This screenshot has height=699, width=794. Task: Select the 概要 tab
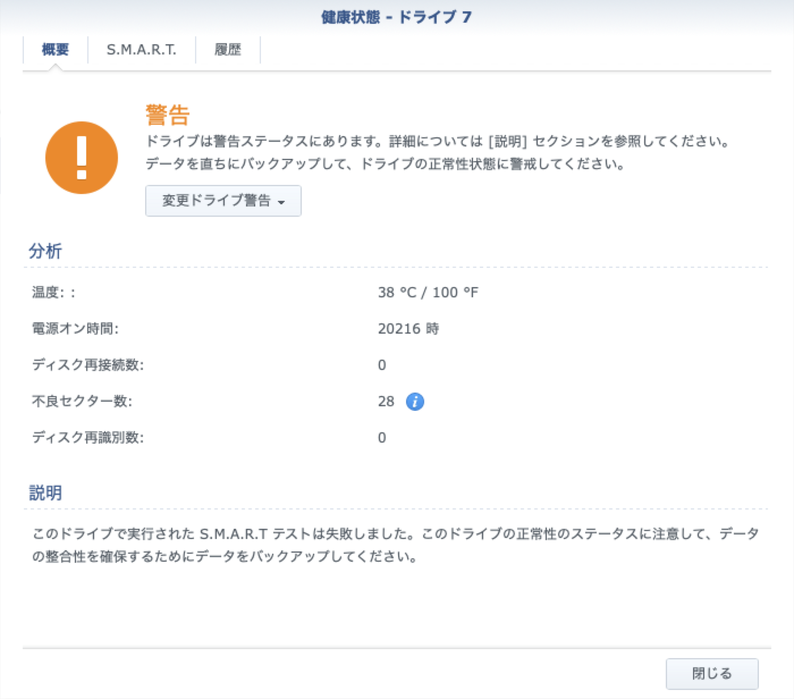pyautogui.click(x=56, y=50)
